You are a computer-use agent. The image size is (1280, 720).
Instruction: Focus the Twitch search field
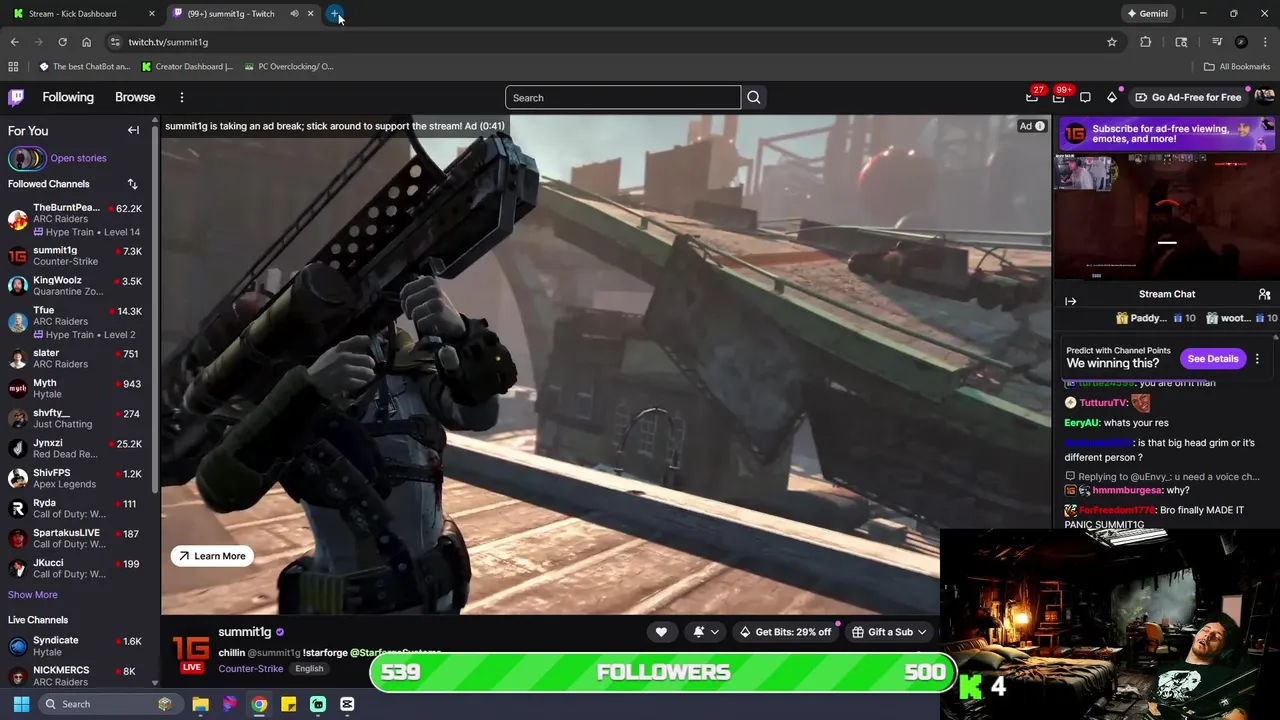pos(623,97)
